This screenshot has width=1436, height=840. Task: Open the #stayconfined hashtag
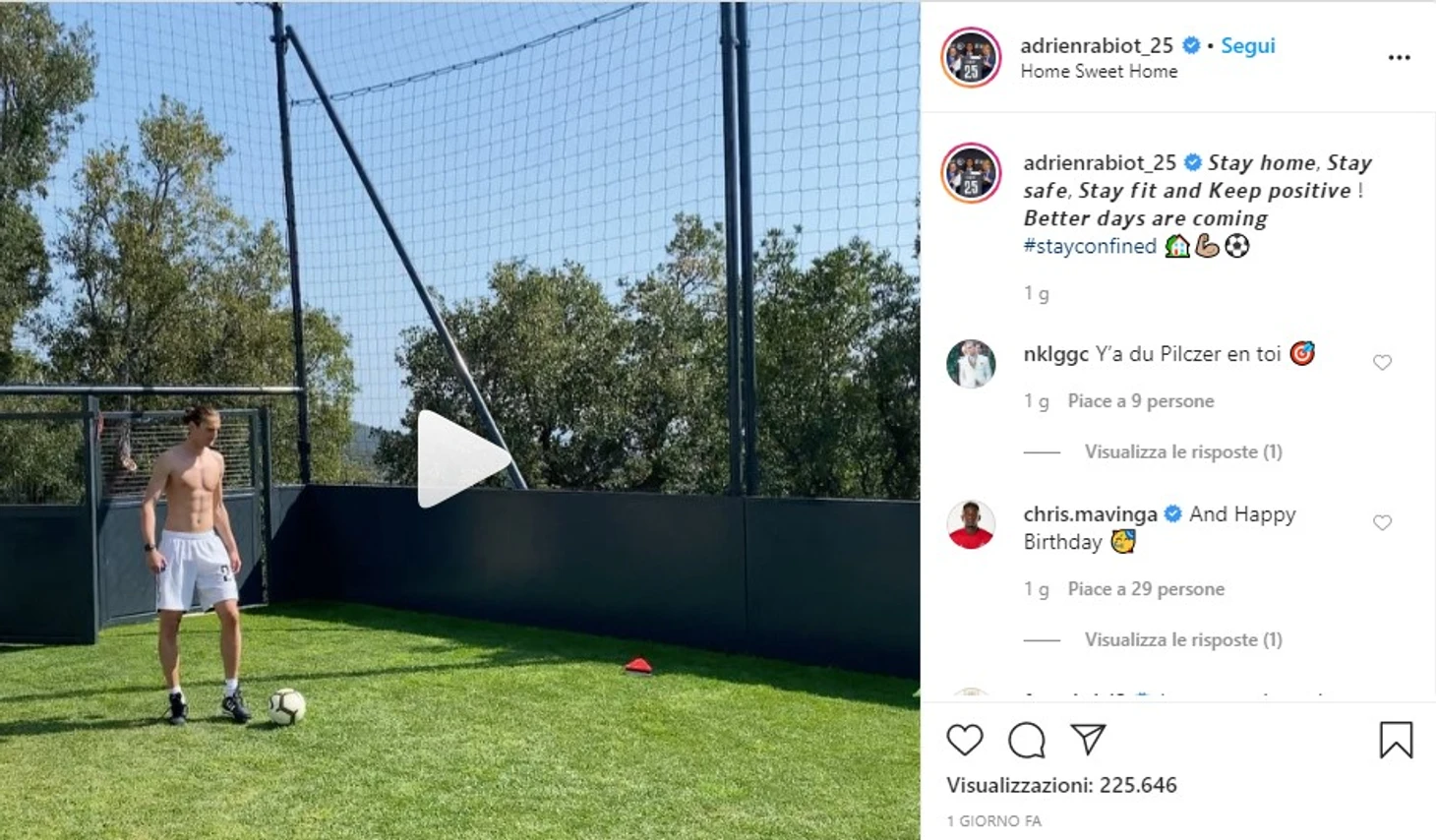[x=1090, y=246]
